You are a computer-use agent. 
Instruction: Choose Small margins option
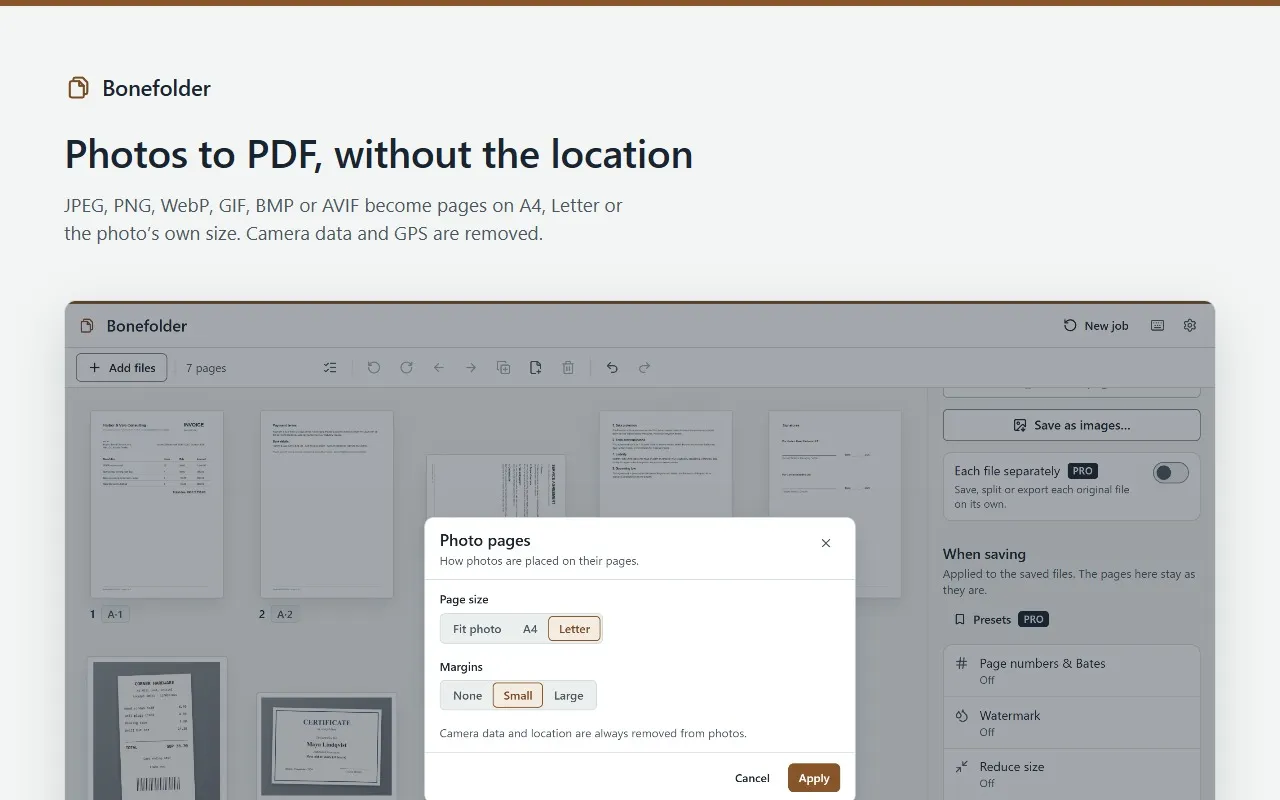click(x=518, y=696)
